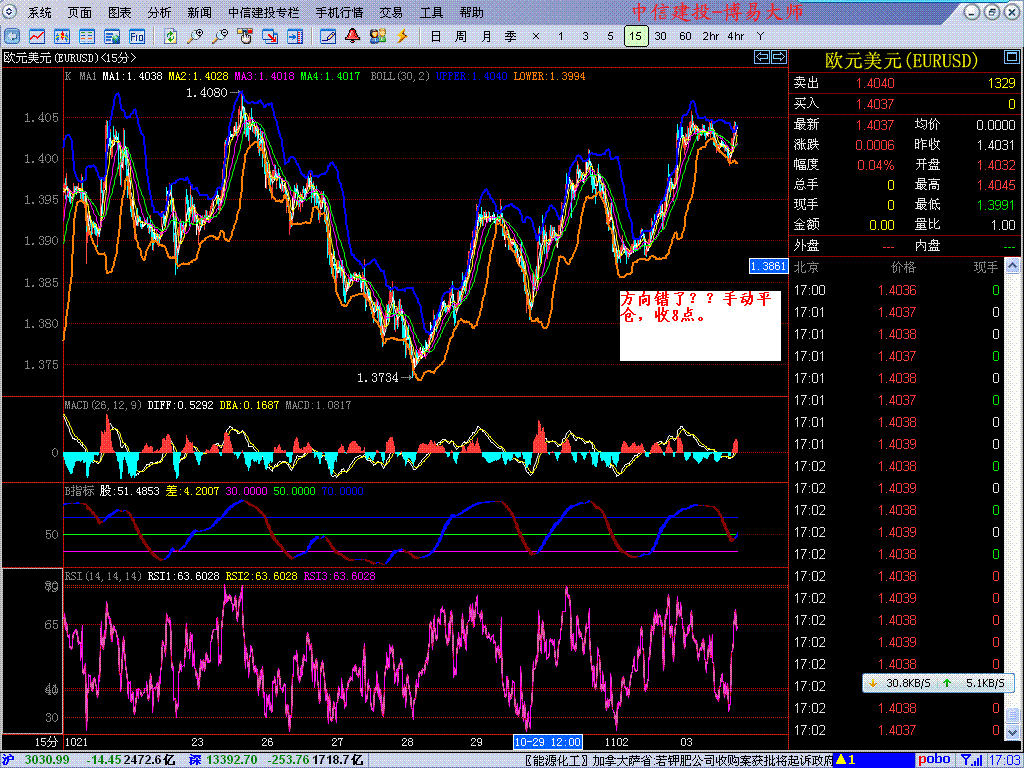1024x768 pixels.
Task: Select the 1 minute period
Action: tap(560, 36)
